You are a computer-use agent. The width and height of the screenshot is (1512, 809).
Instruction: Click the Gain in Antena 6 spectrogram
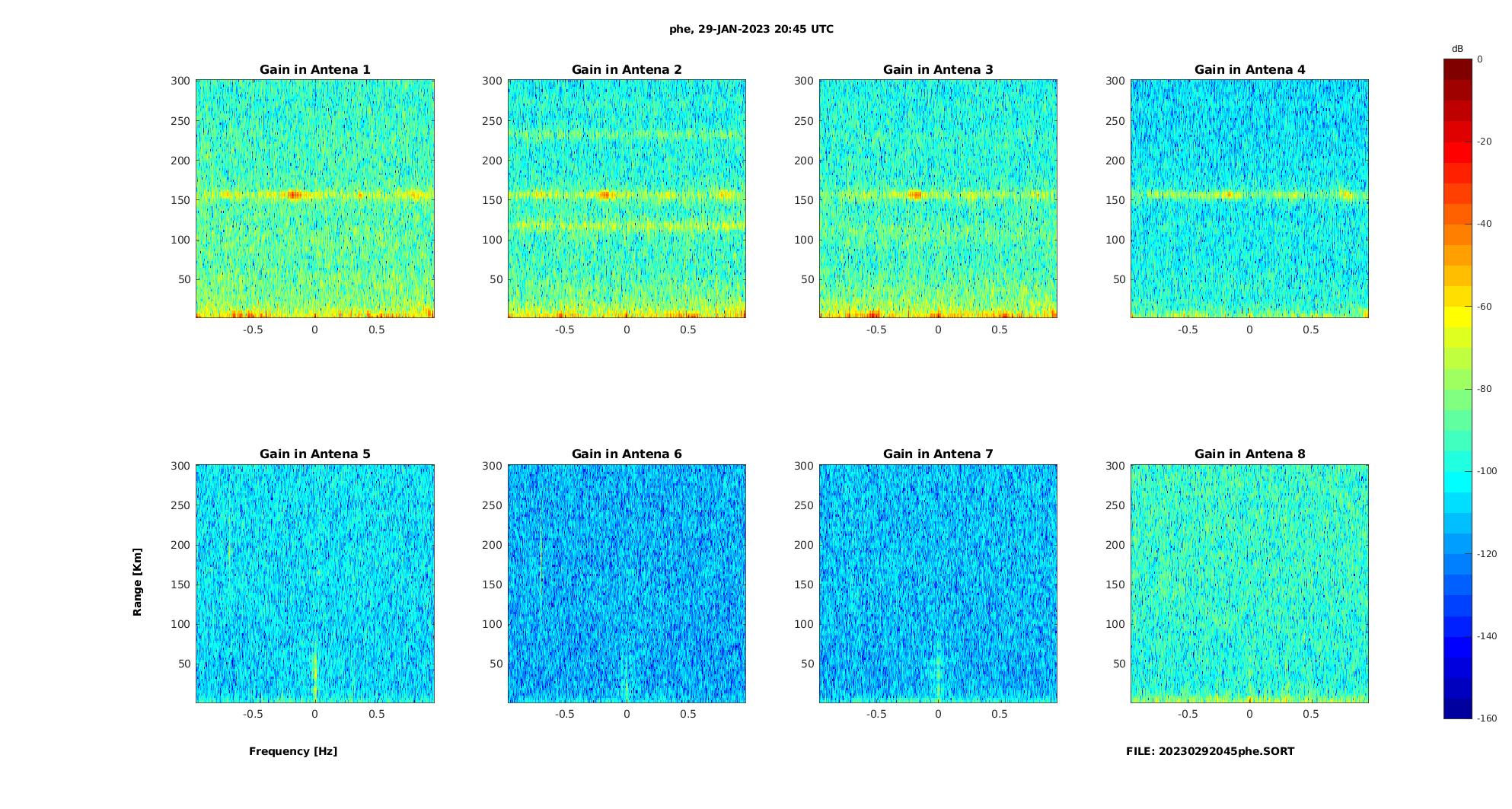tap(627, 583)
